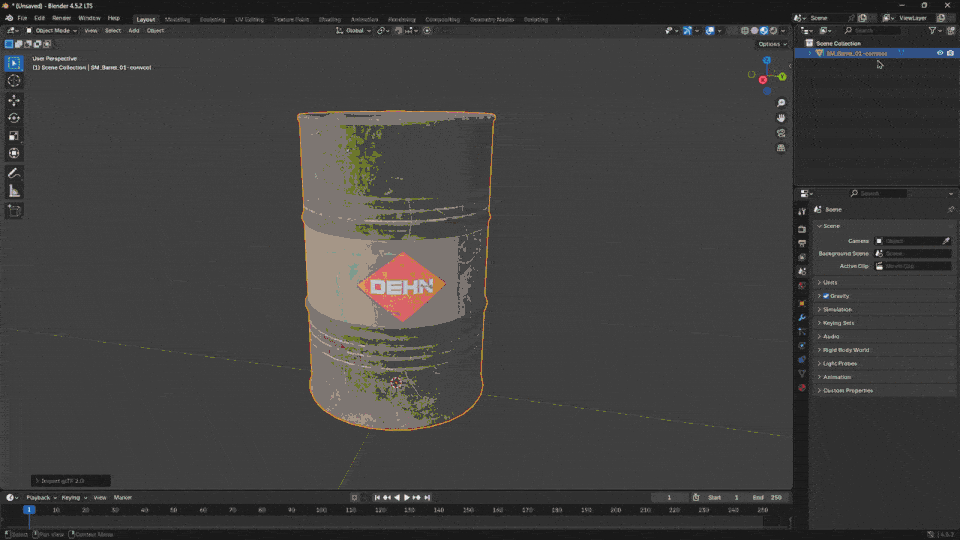
Task: Expand the Audio panel
Action: click(885, 336)
